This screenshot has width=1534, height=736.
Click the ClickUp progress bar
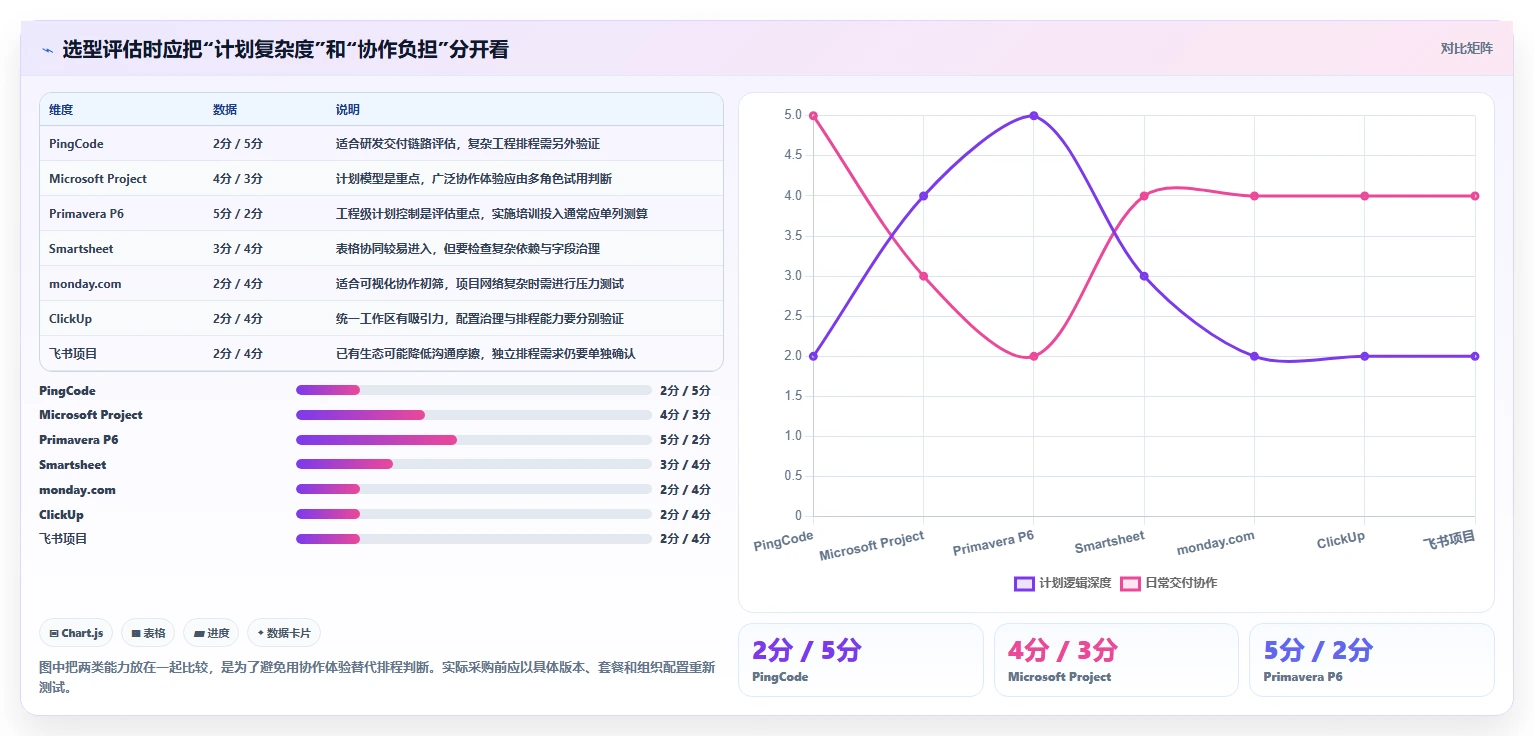pyautogui.click(x=474, y=514)
